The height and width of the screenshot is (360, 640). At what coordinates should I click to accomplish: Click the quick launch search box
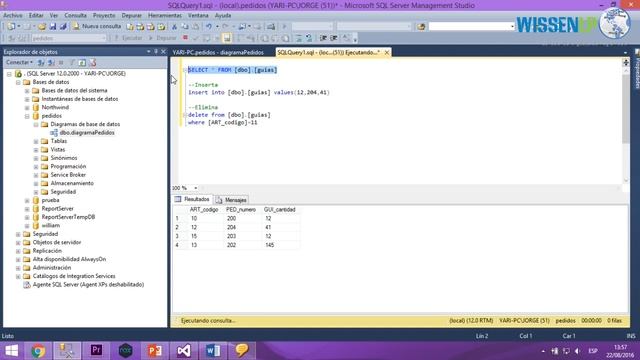click(471, 27)
